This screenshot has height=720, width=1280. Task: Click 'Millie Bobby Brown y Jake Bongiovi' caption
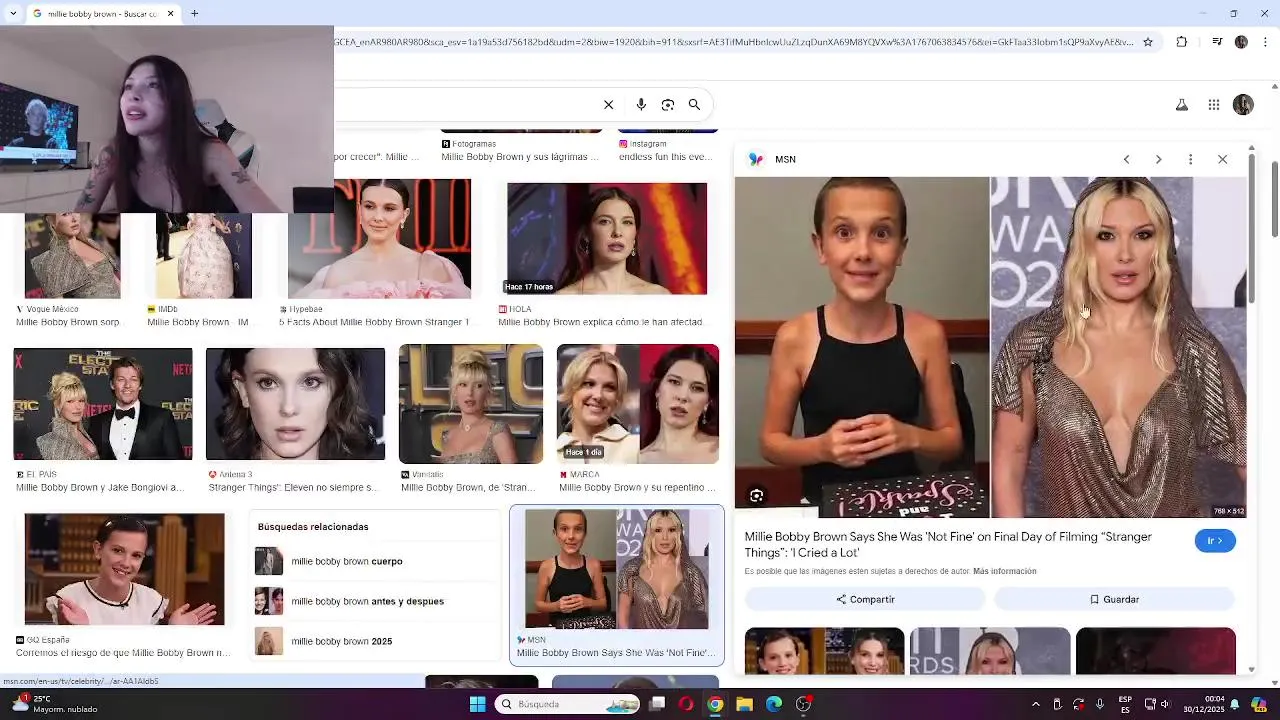point(99,488)
